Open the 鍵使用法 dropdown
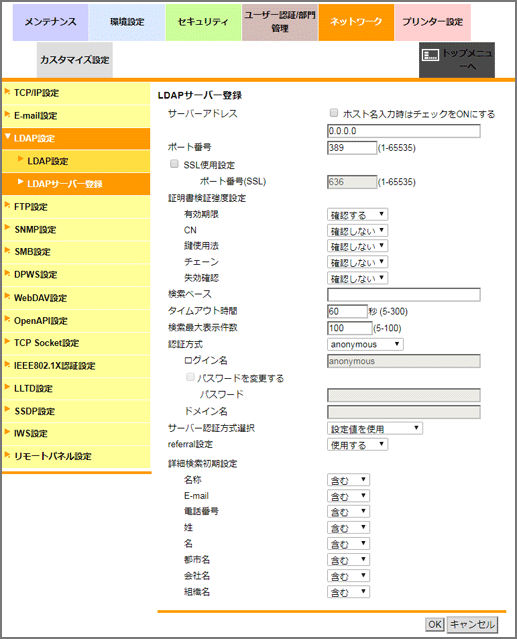The width and height of the screenshot is (517, 639). click(x=357, y=246)
